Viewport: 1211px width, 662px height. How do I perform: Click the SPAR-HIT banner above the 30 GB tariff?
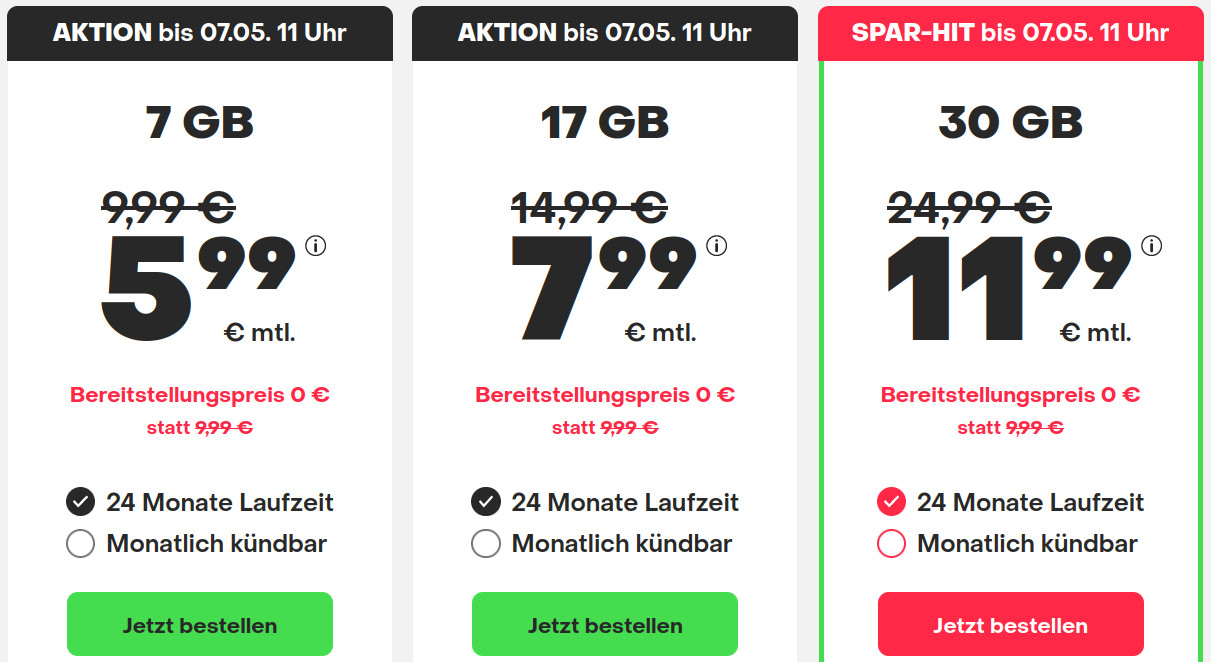(x=1010, y=32)
